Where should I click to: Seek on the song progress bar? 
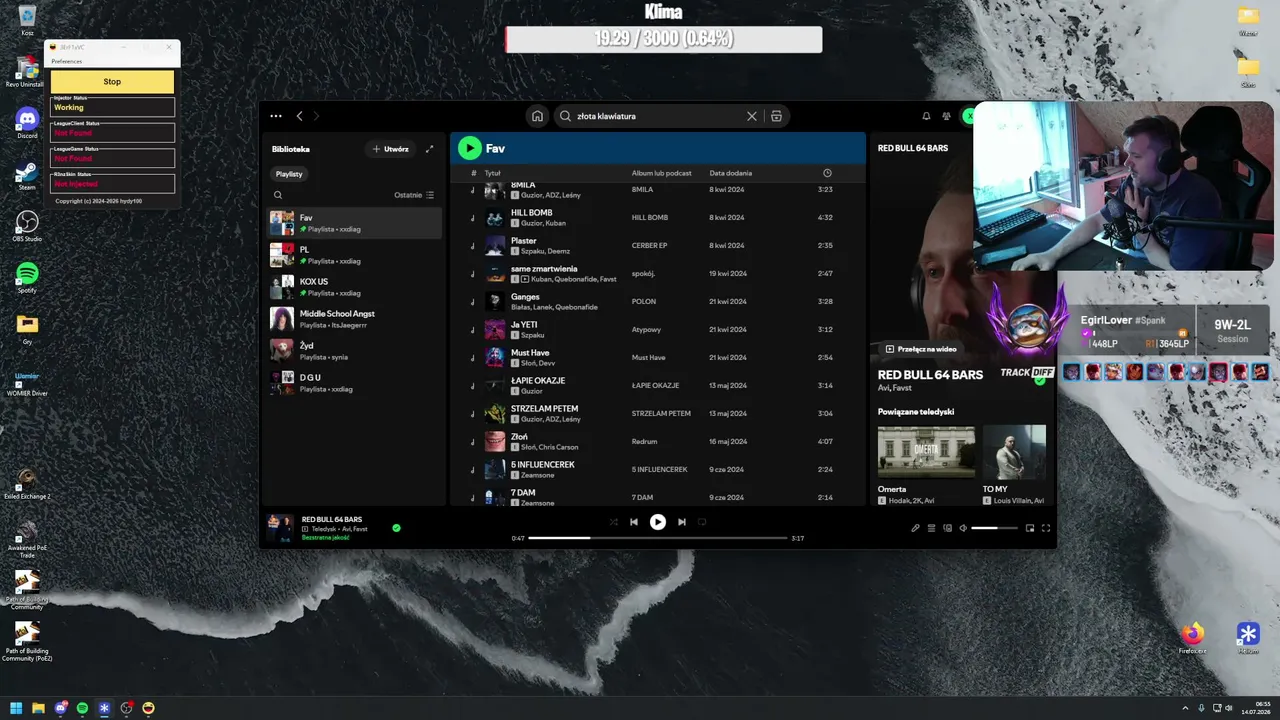657,538
